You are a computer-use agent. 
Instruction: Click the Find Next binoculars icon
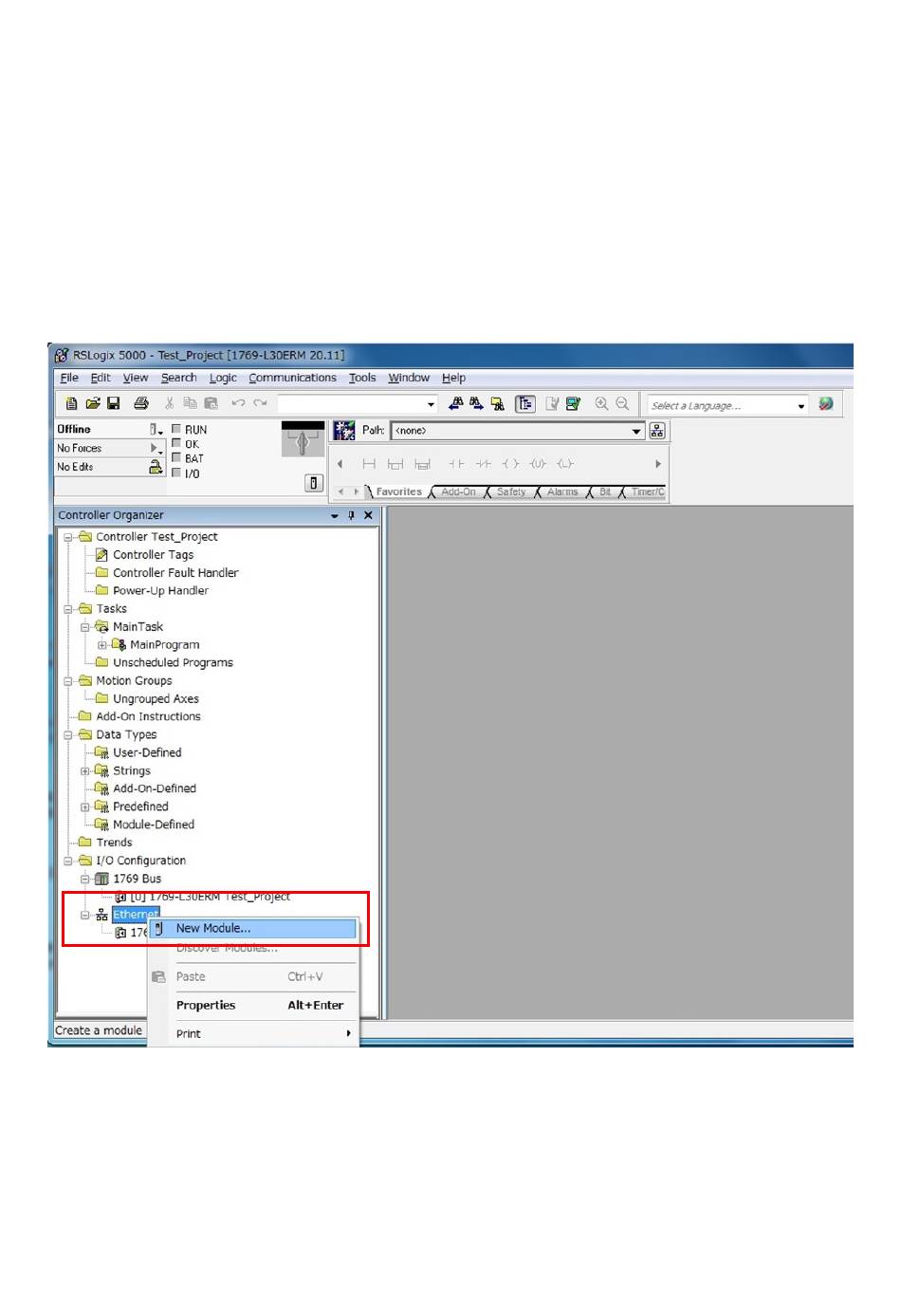point(476,403)
